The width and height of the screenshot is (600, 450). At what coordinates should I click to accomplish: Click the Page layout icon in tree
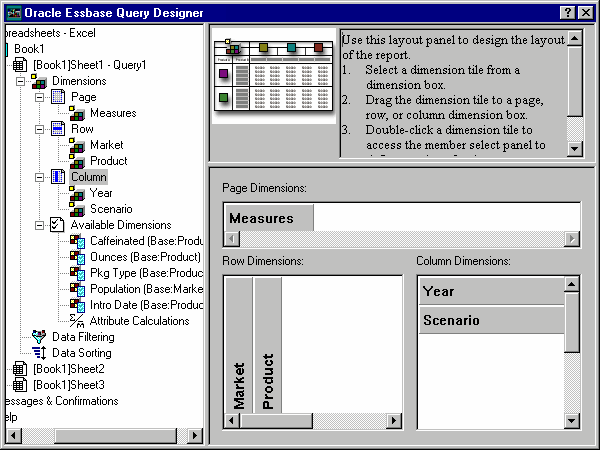point(58,97)
